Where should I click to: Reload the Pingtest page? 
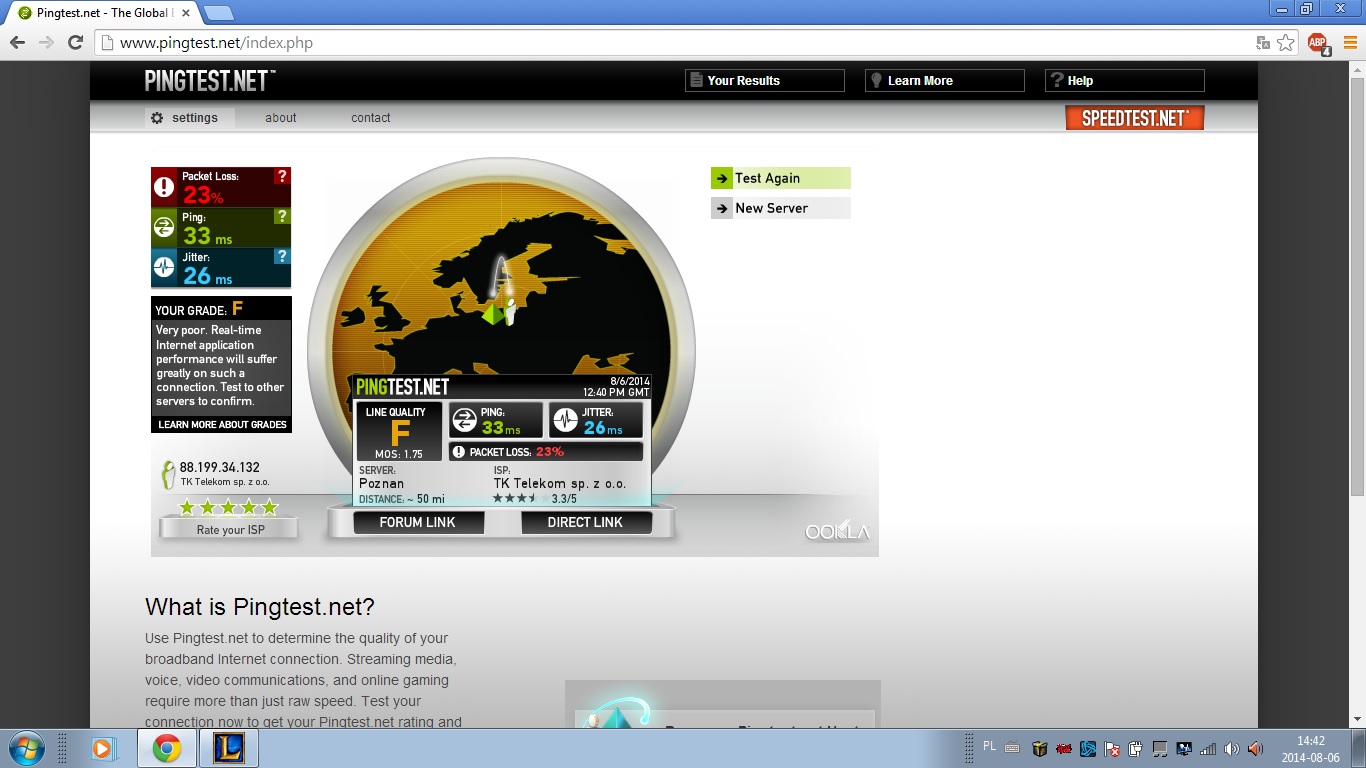[75, 43]
